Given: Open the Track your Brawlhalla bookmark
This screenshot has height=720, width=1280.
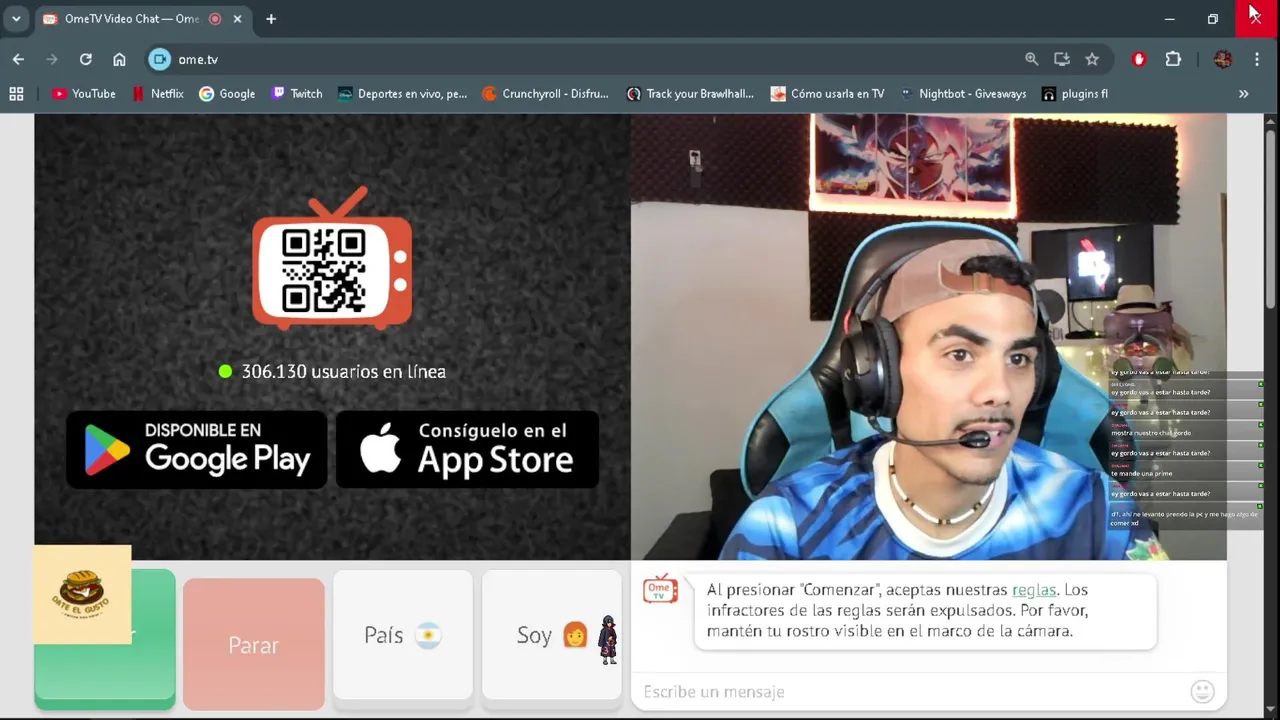Looking at the screenshot, I should [690, 94].
